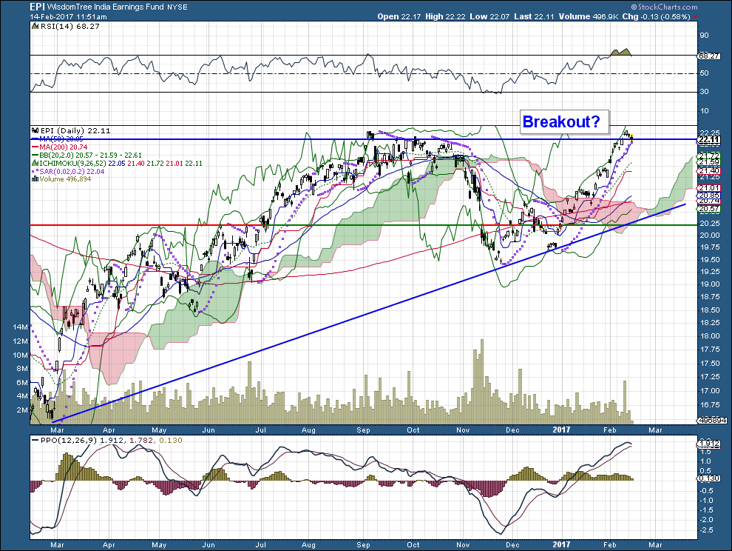Click the Last 22.11 value in header
The height and width of the screenshot is (551, 732).
coord(534,16)
